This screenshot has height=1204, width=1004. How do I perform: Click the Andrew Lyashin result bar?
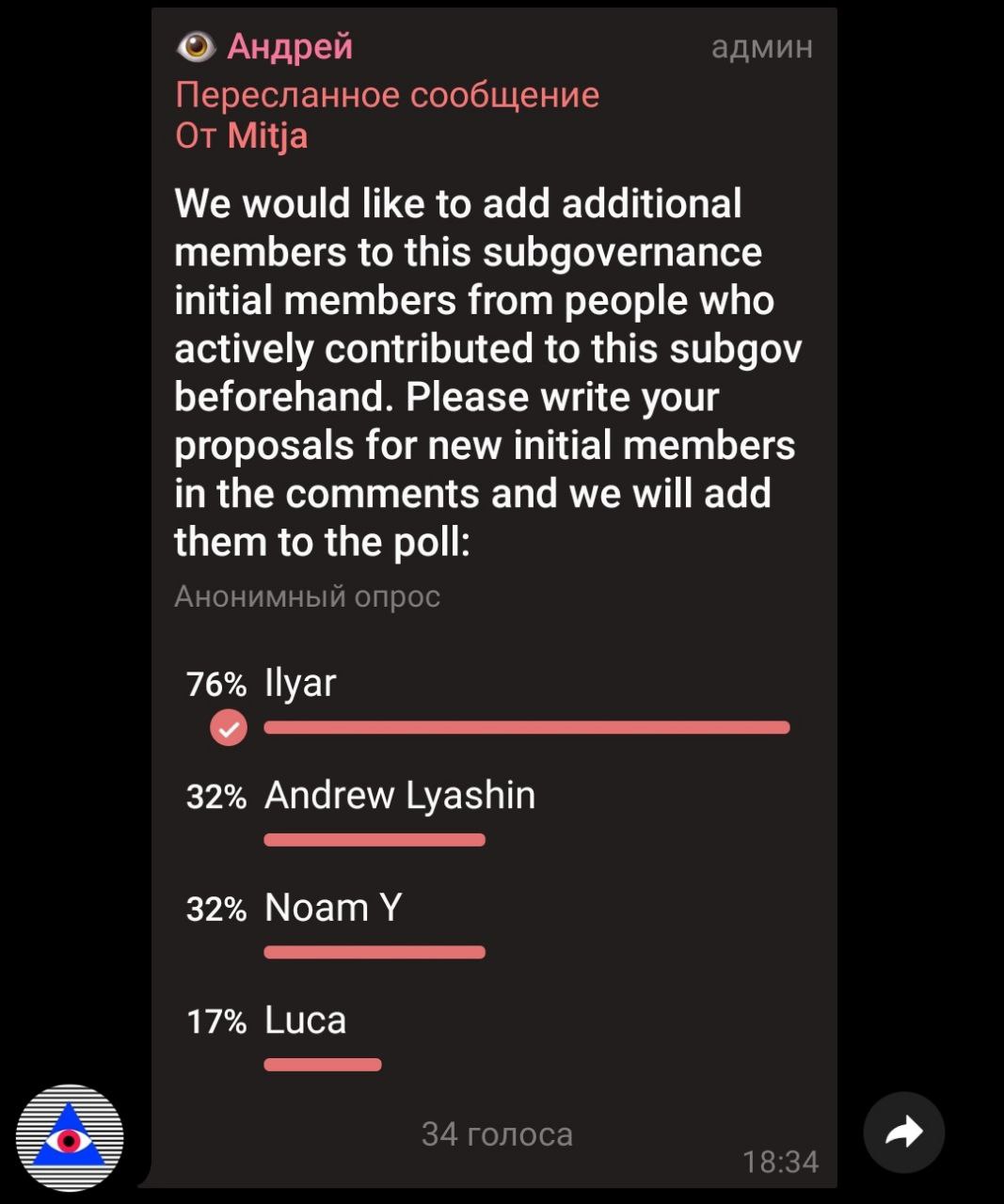[375, 840]
